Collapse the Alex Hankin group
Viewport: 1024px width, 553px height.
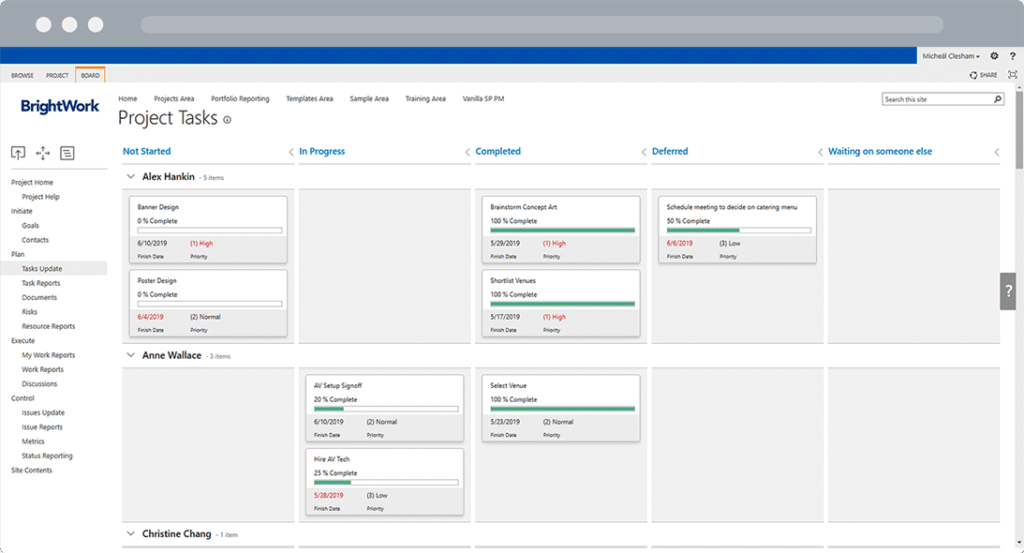[129, 177]
